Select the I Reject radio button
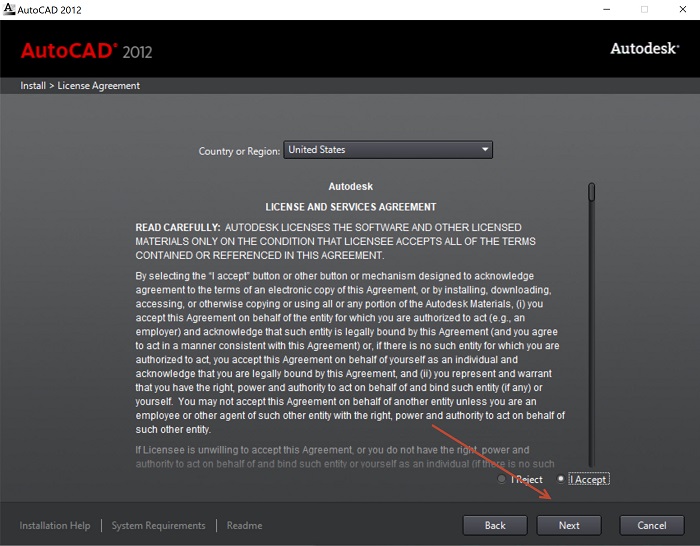The width and height of the screenshot is (700, 546). pyautogui.click(x=502, y=480)
